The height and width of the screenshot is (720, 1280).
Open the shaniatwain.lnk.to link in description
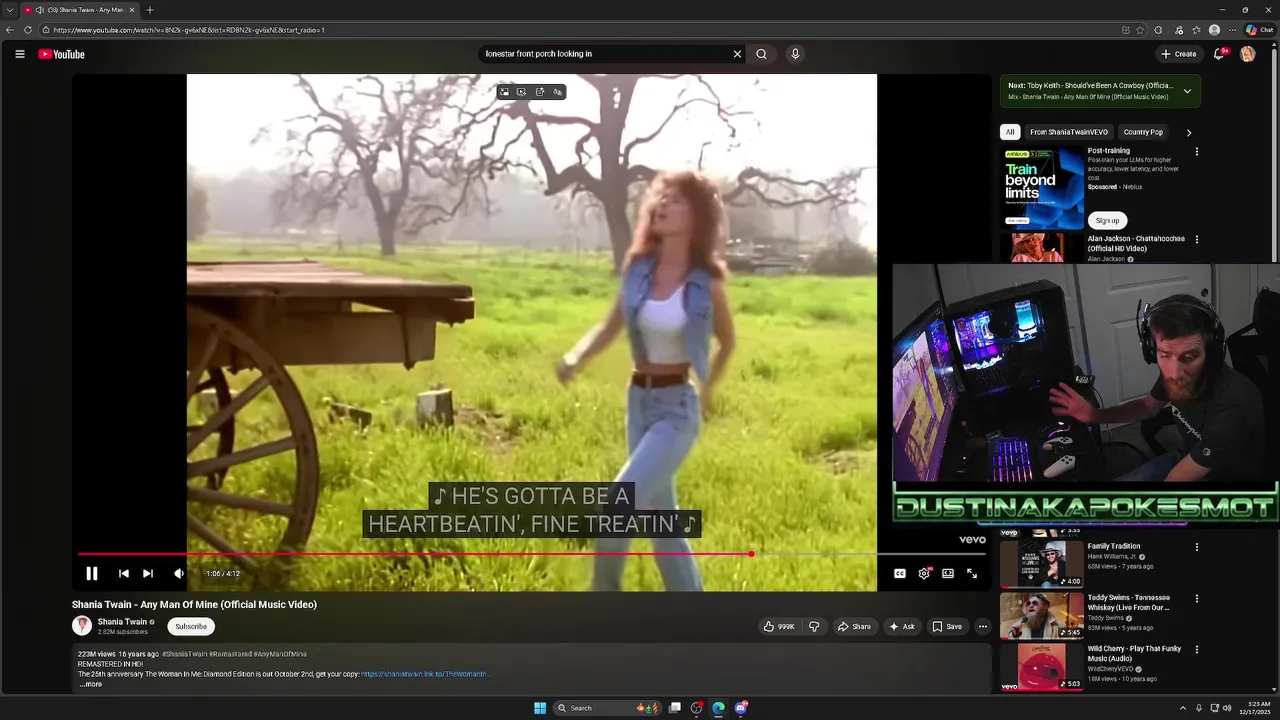click(x=424, y=674)
